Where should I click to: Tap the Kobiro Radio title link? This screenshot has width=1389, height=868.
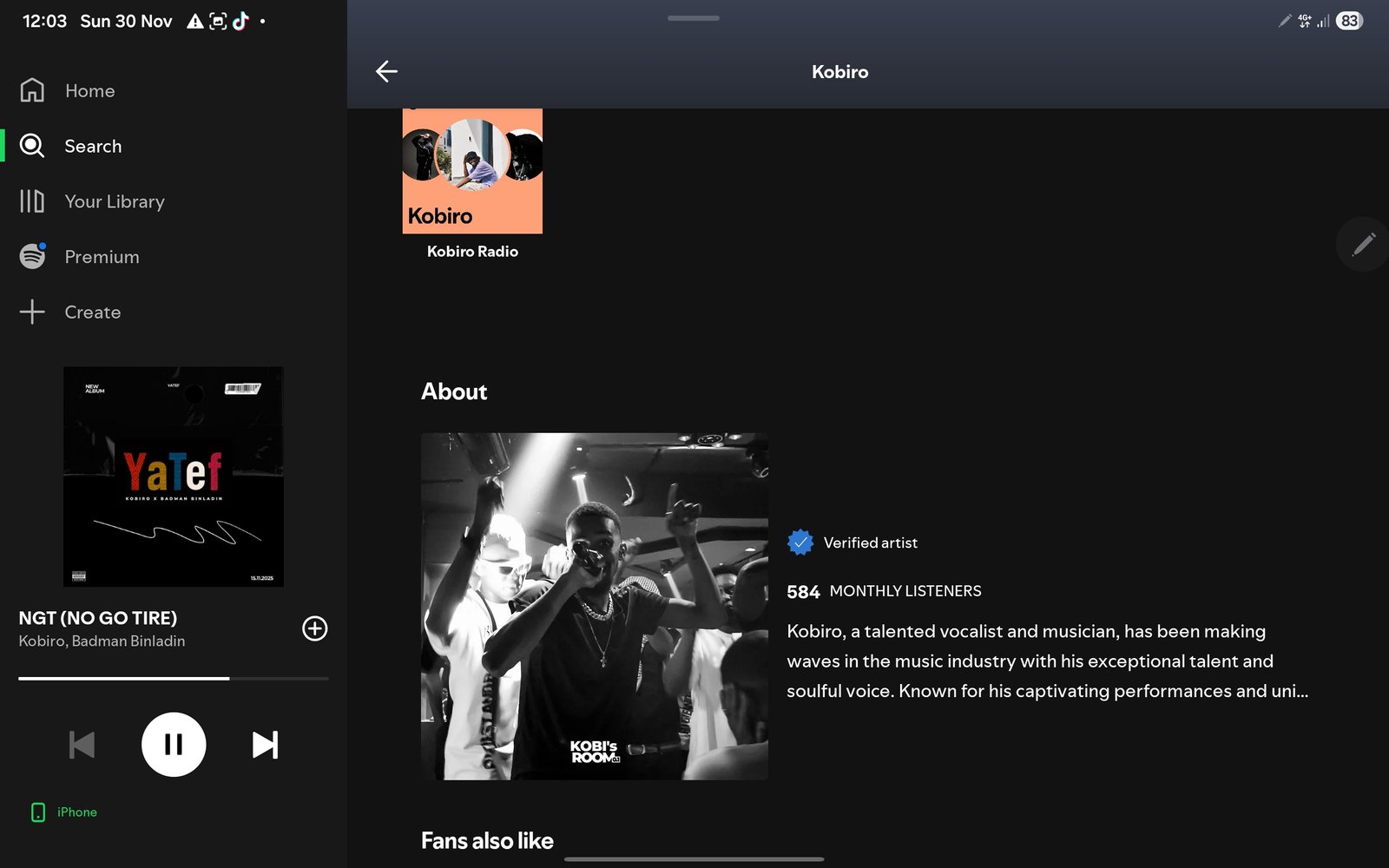pos(472,252)
